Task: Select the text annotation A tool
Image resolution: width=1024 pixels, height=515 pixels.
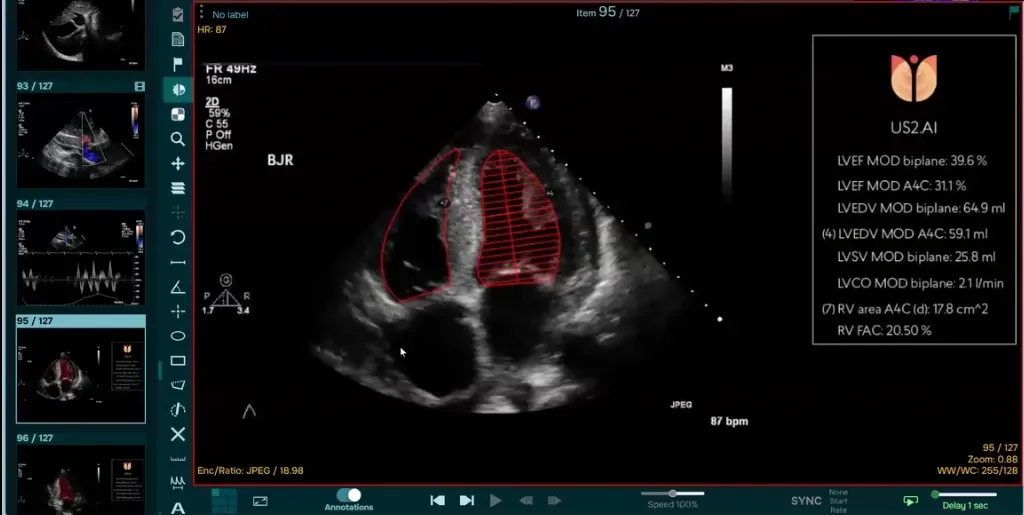Action: pos(178,508)
